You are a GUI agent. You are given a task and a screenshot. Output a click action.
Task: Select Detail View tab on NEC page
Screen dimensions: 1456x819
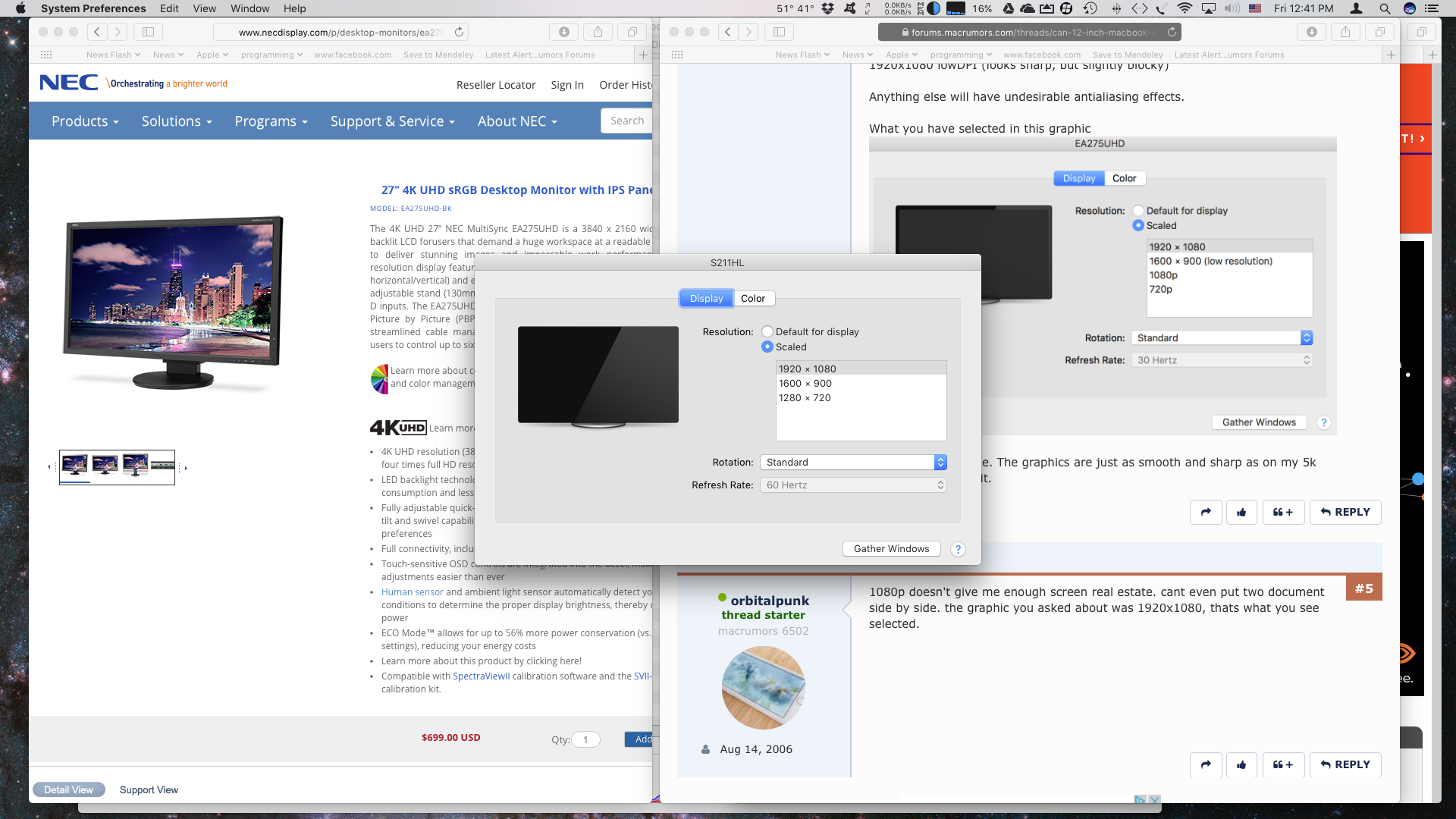68,789
